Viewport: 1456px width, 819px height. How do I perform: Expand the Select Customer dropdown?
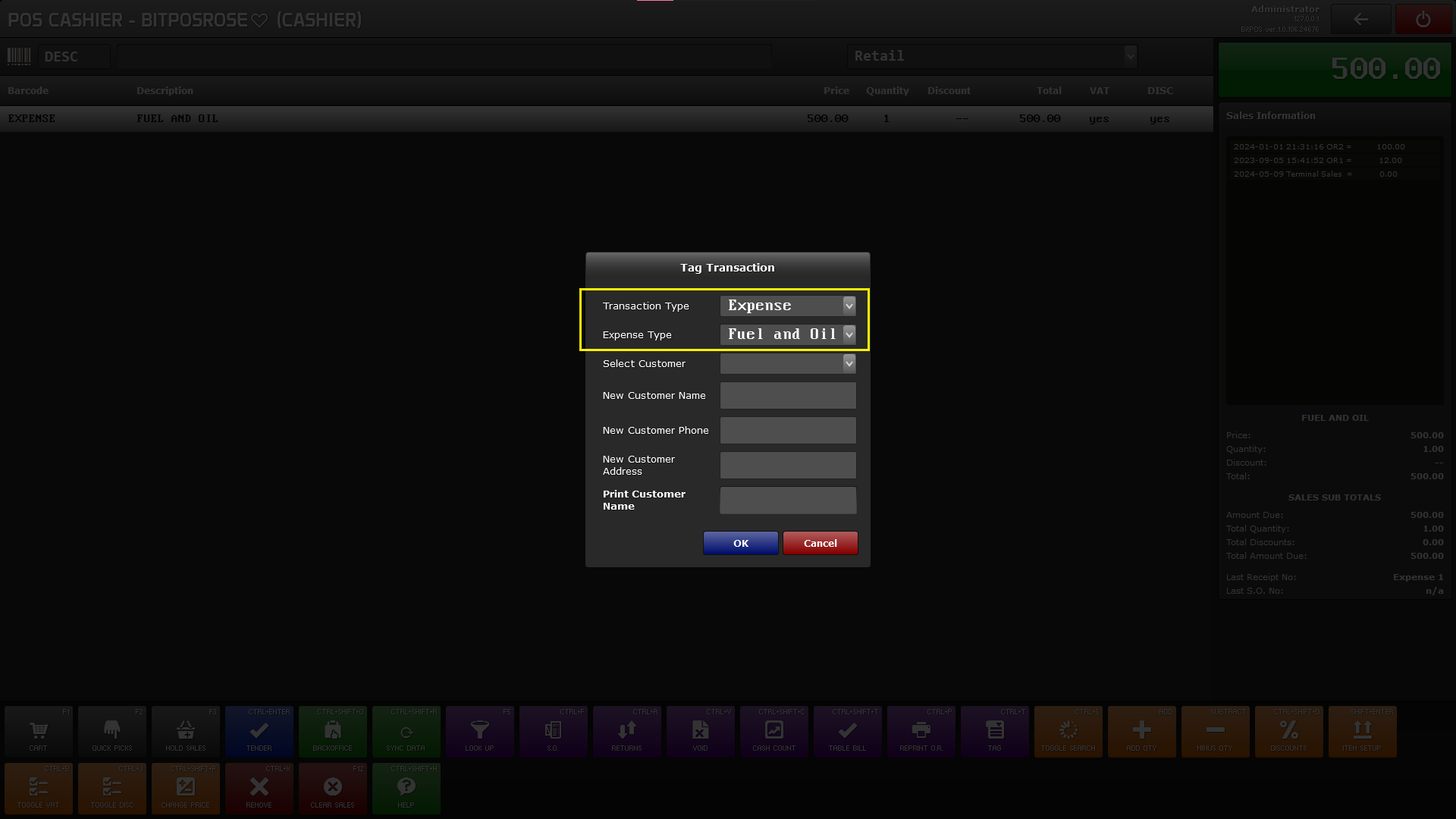[849, 364]
